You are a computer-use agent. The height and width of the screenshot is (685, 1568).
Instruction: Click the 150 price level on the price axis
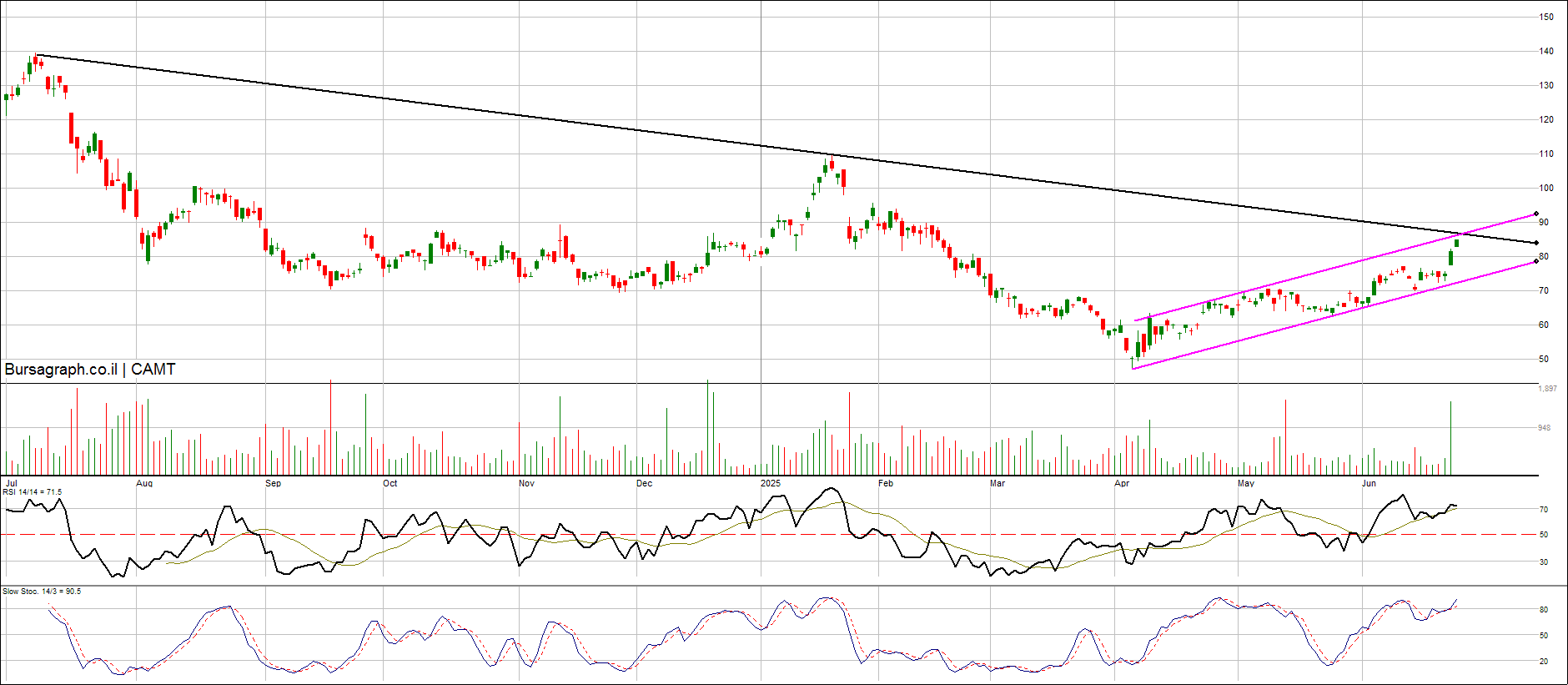[1545, 17]
